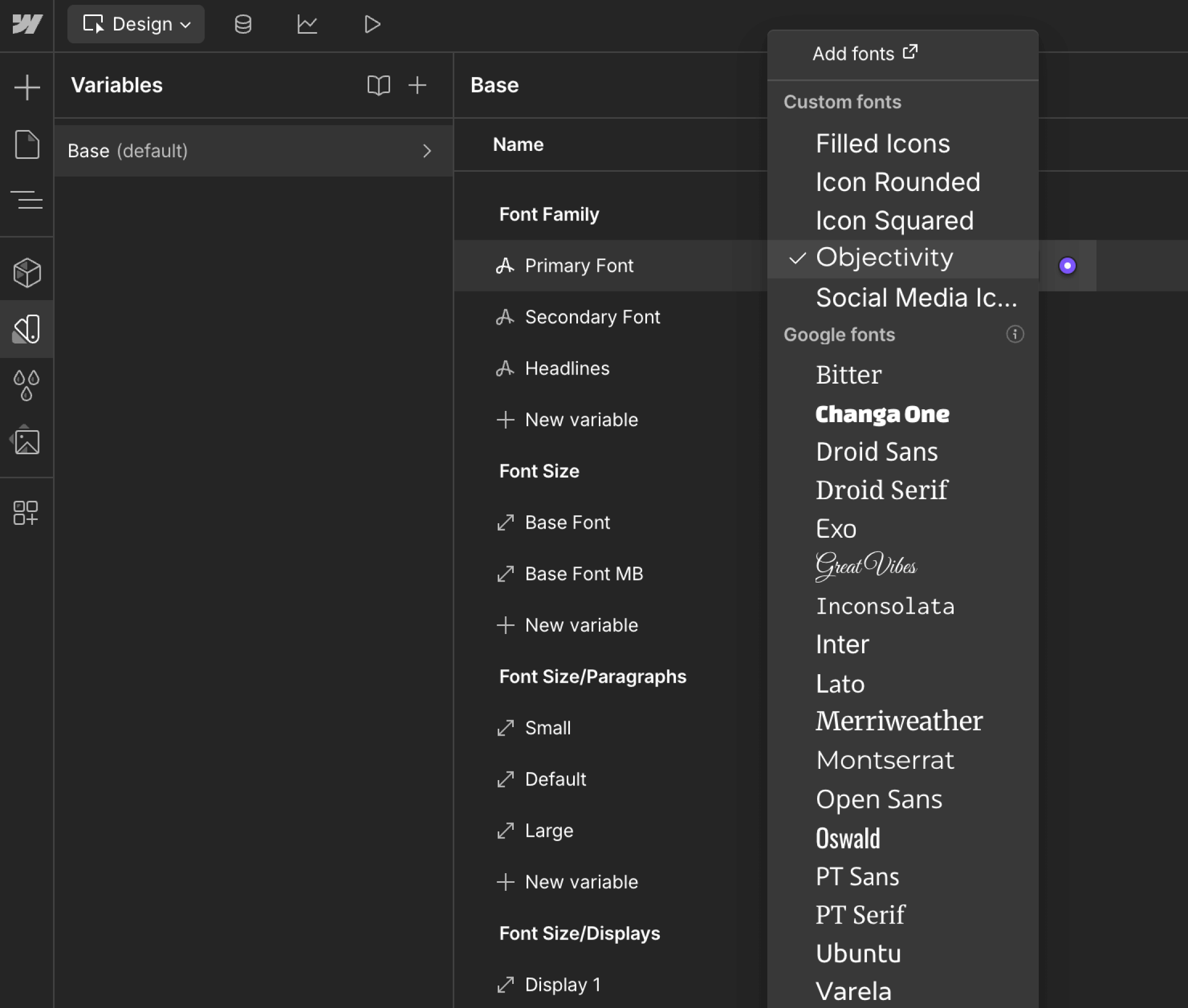Screen dimensions: 1188x1008
Task: Create new variable collection with plus icon
Action: [418, 85]
